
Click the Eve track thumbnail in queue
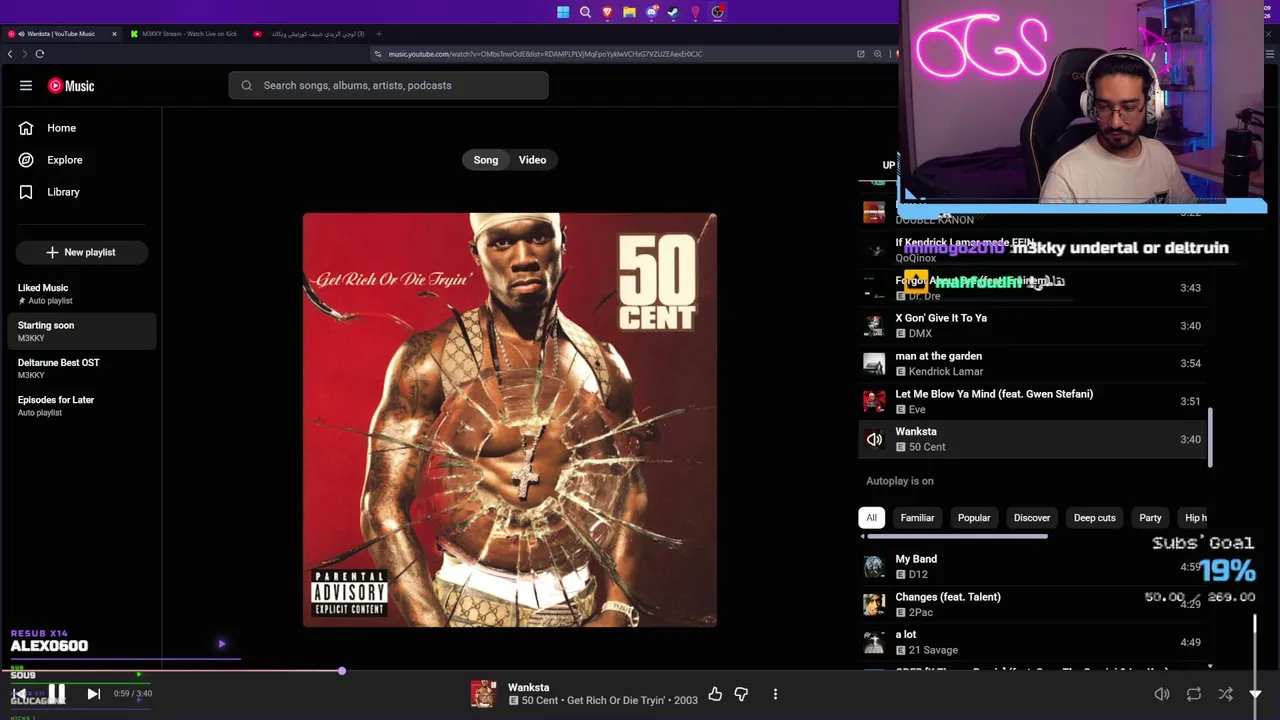874,402
